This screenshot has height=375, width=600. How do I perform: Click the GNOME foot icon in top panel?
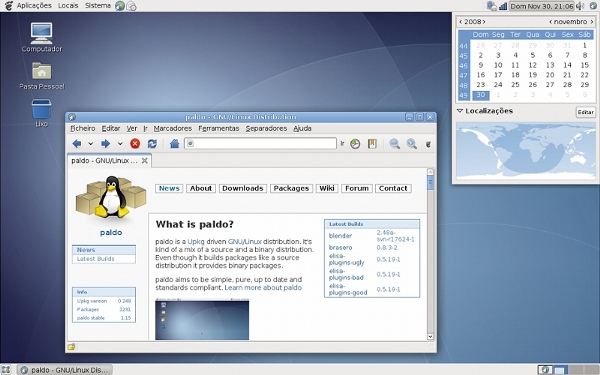[8, 6]
